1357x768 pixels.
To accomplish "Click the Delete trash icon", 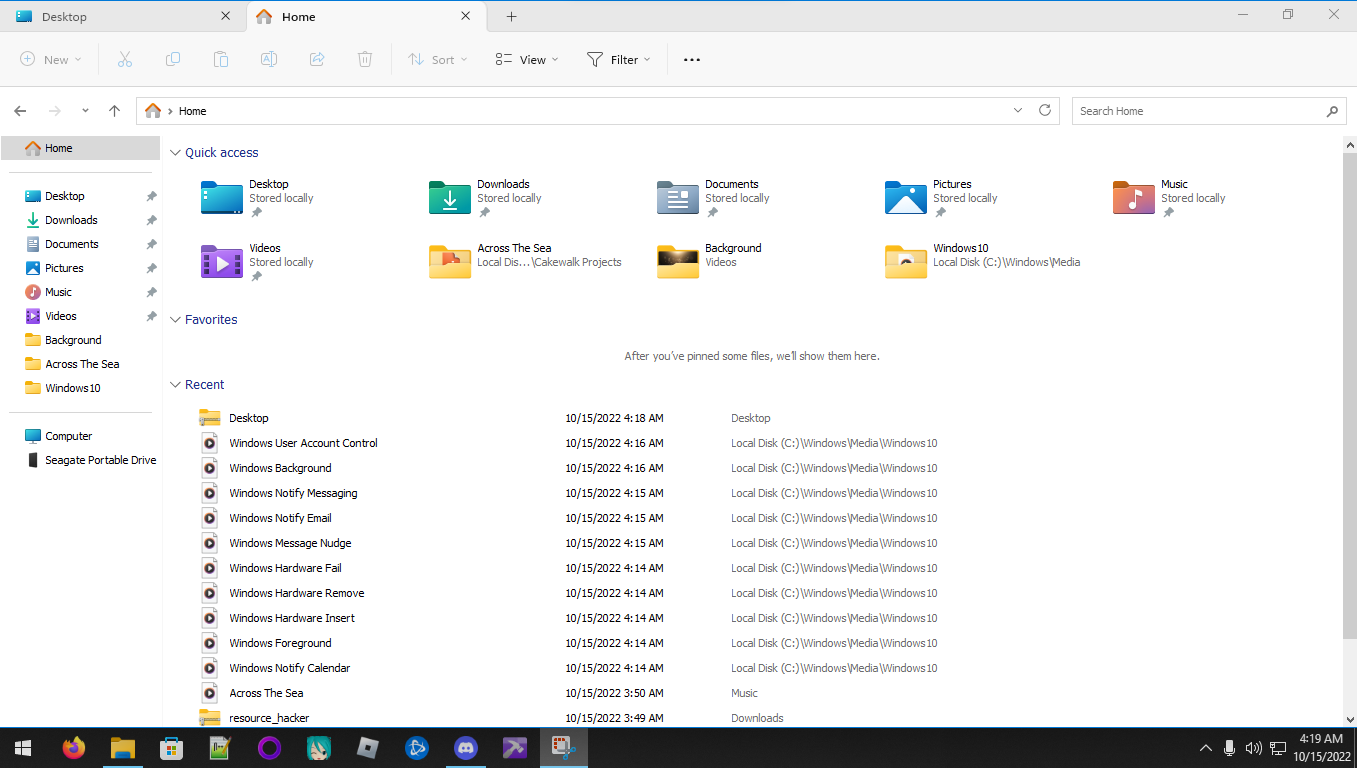I will [364, 59].
